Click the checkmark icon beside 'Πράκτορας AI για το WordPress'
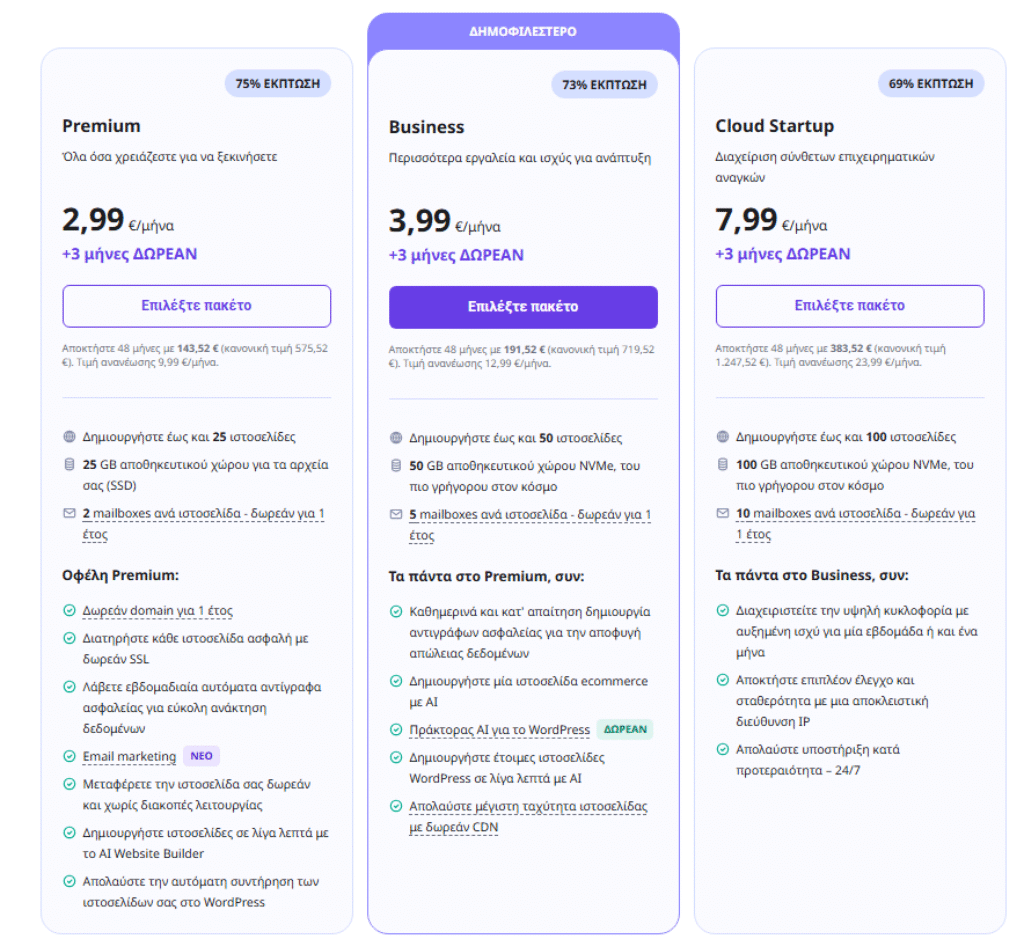1024x939 pixels. click(x=396, y=730)
